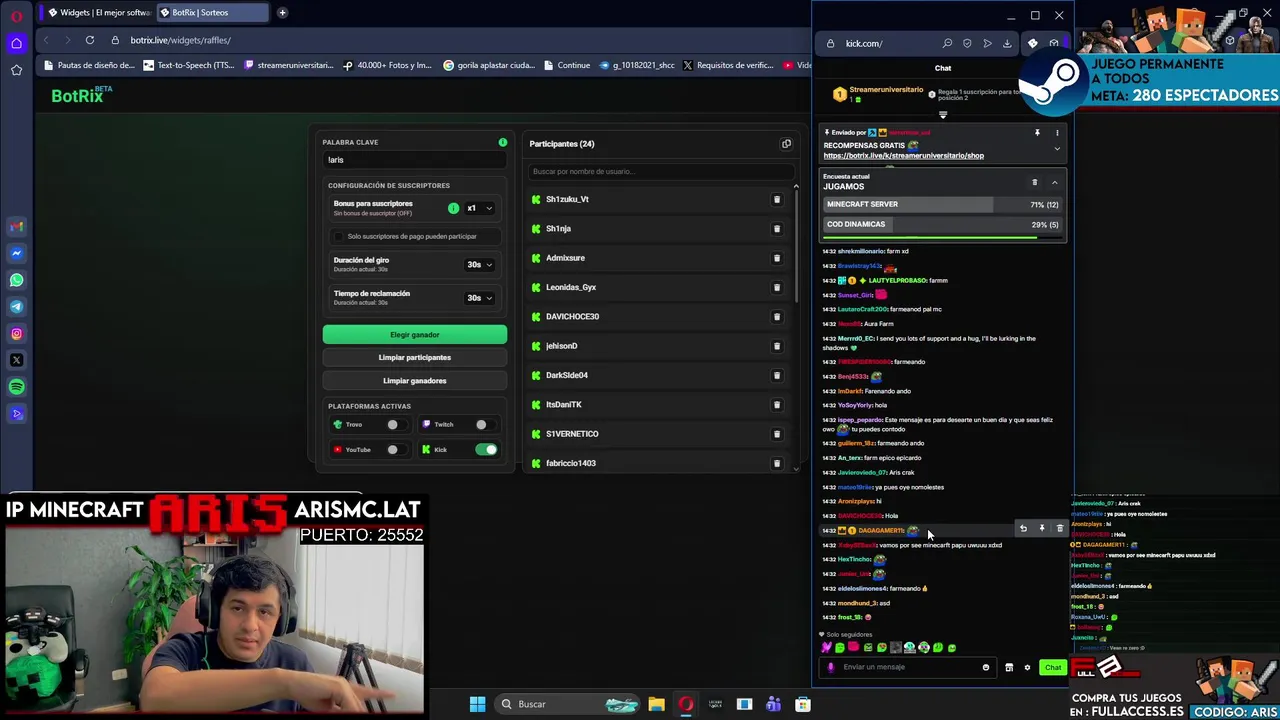This screenshot has width=1280, height=720.
Task: Reload the botrix.live page
Action: pos(90,40)
